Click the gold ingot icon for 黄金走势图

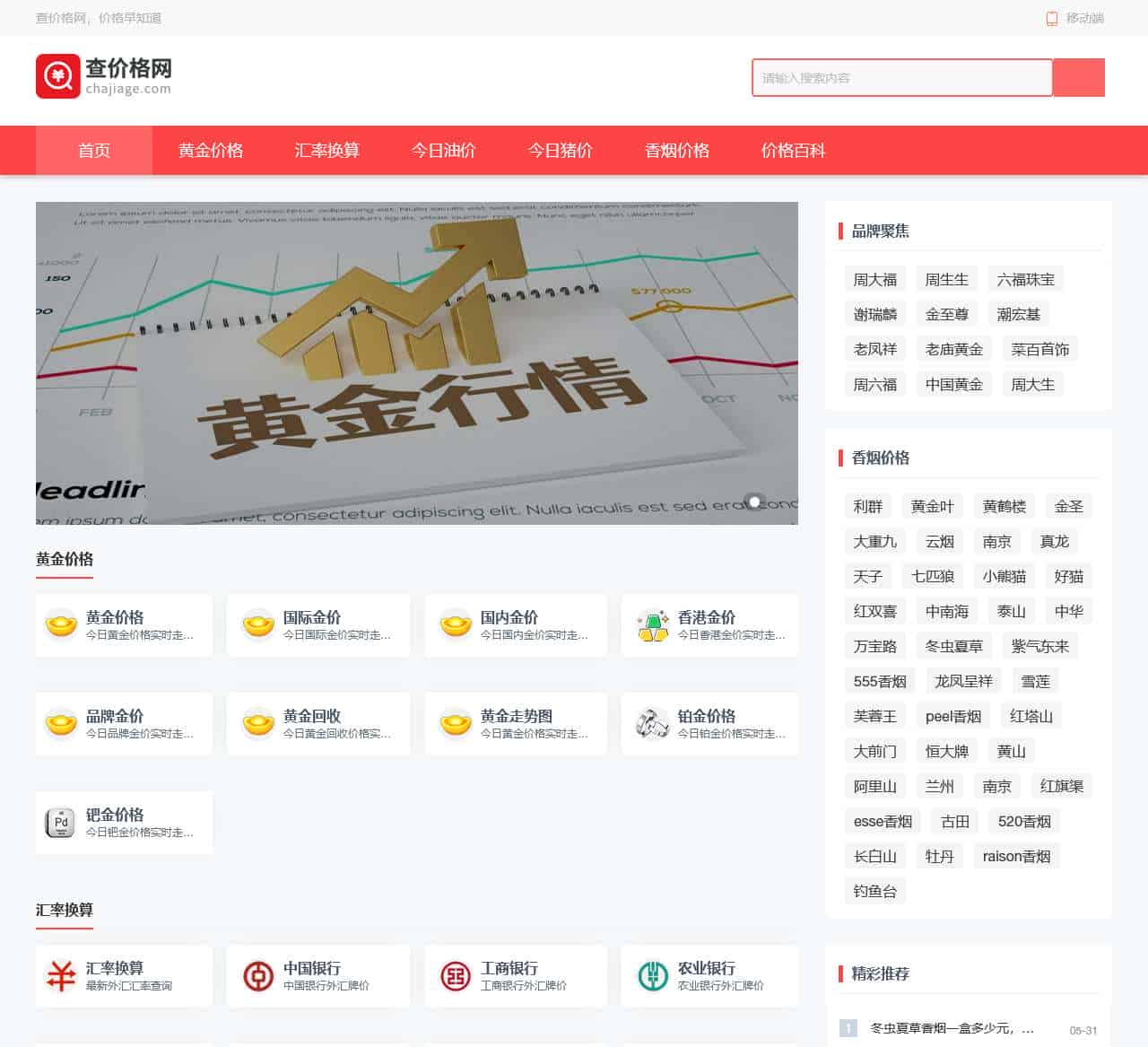pyautogui.click(x=456, y=723)
